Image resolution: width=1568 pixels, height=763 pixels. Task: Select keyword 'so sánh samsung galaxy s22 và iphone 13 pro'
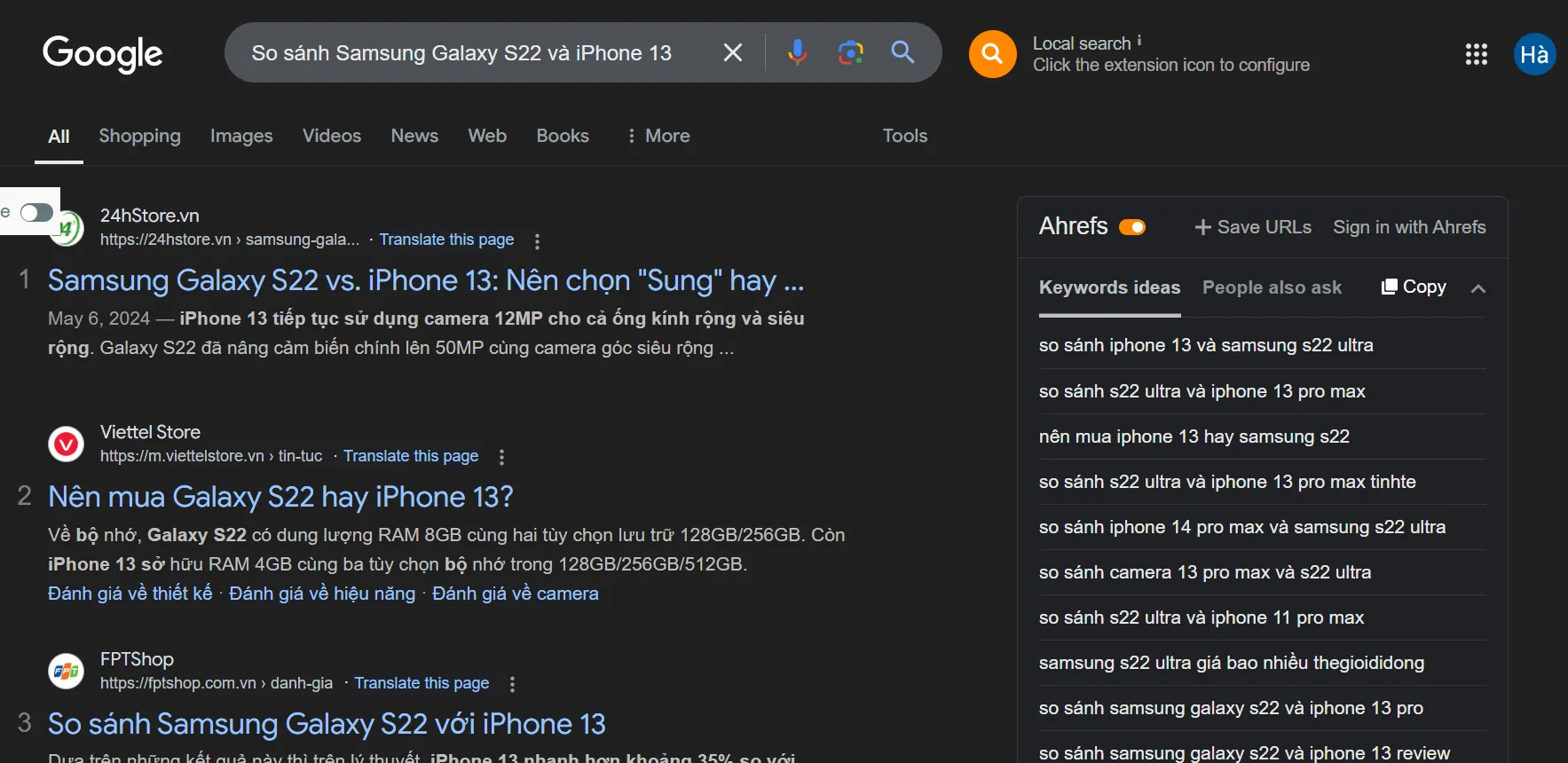pos(1231,708)
